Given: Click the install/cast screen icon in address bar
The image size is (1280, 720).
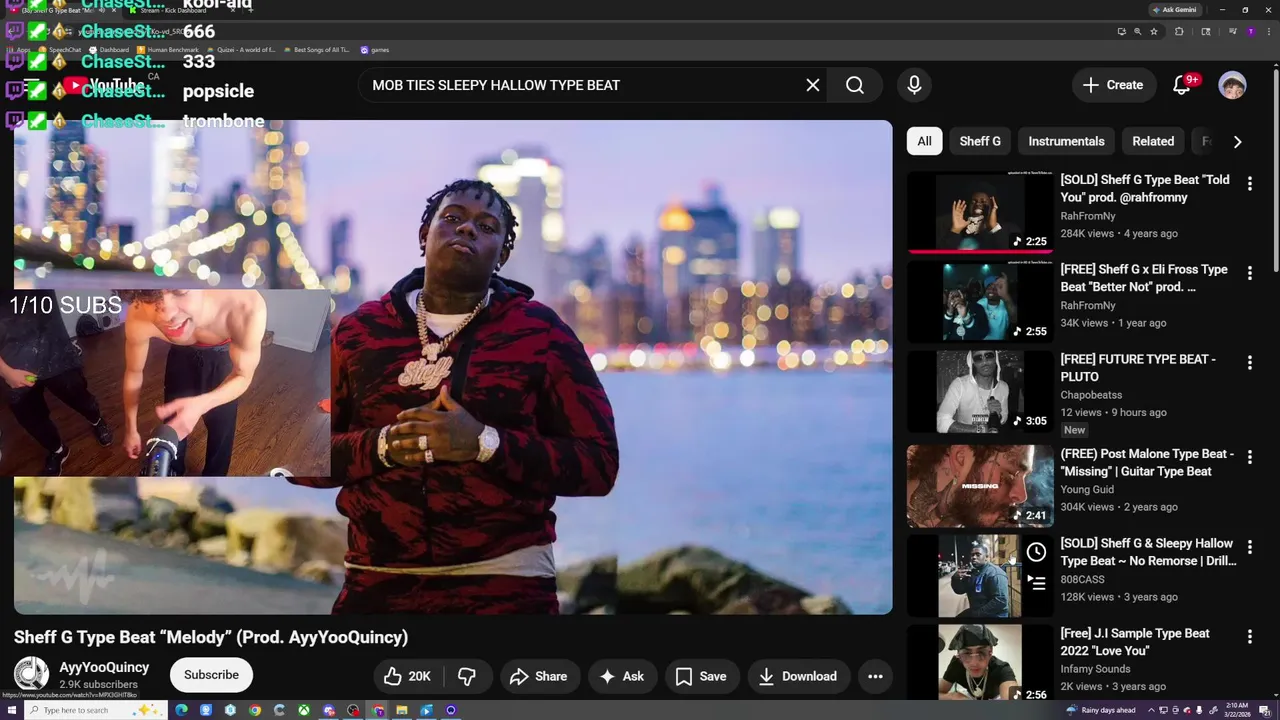Looking at the screenshot, I should click(1121, 32).
